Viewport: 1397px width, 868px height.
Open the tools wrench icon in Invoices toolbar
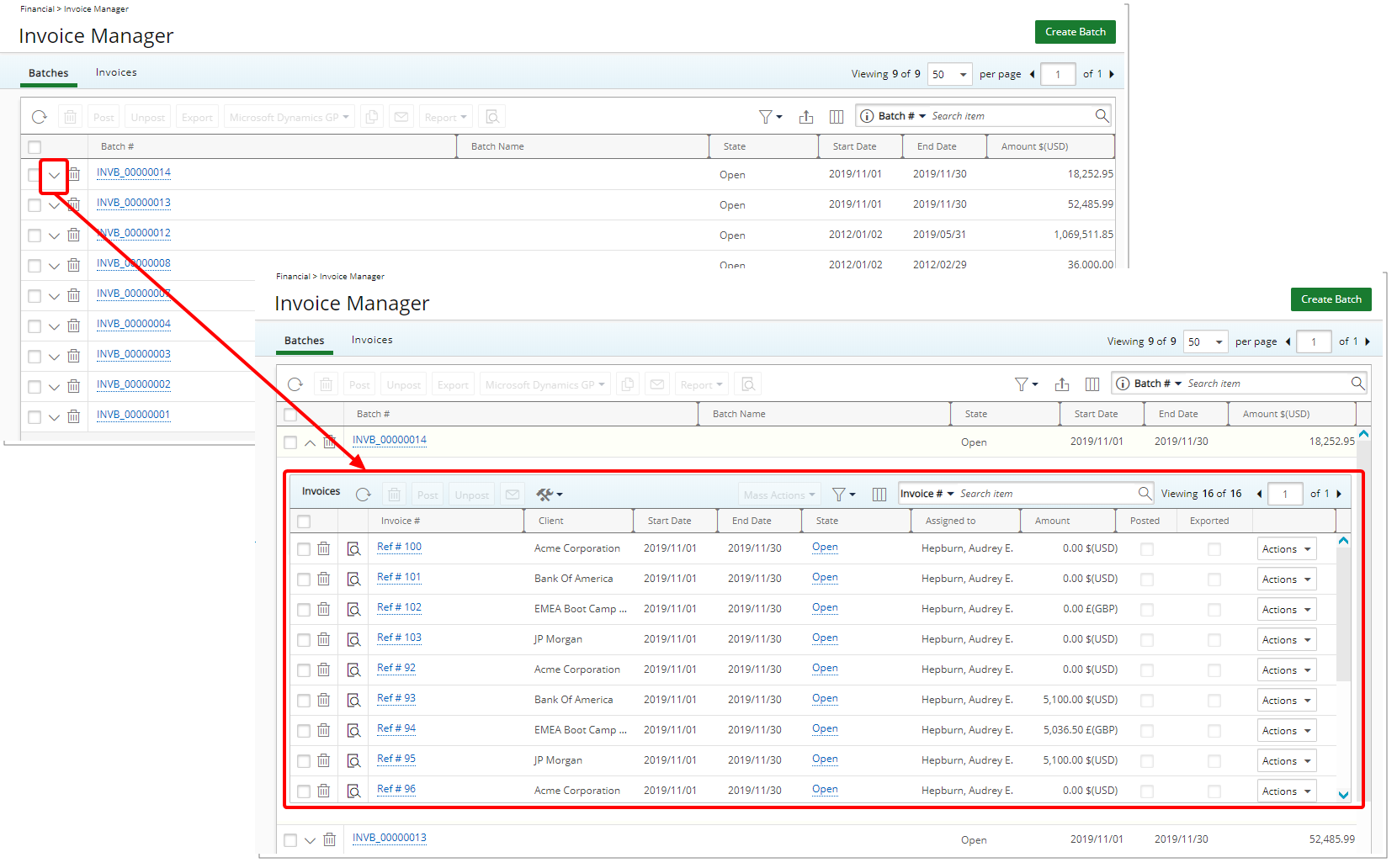tap(548, 495)
